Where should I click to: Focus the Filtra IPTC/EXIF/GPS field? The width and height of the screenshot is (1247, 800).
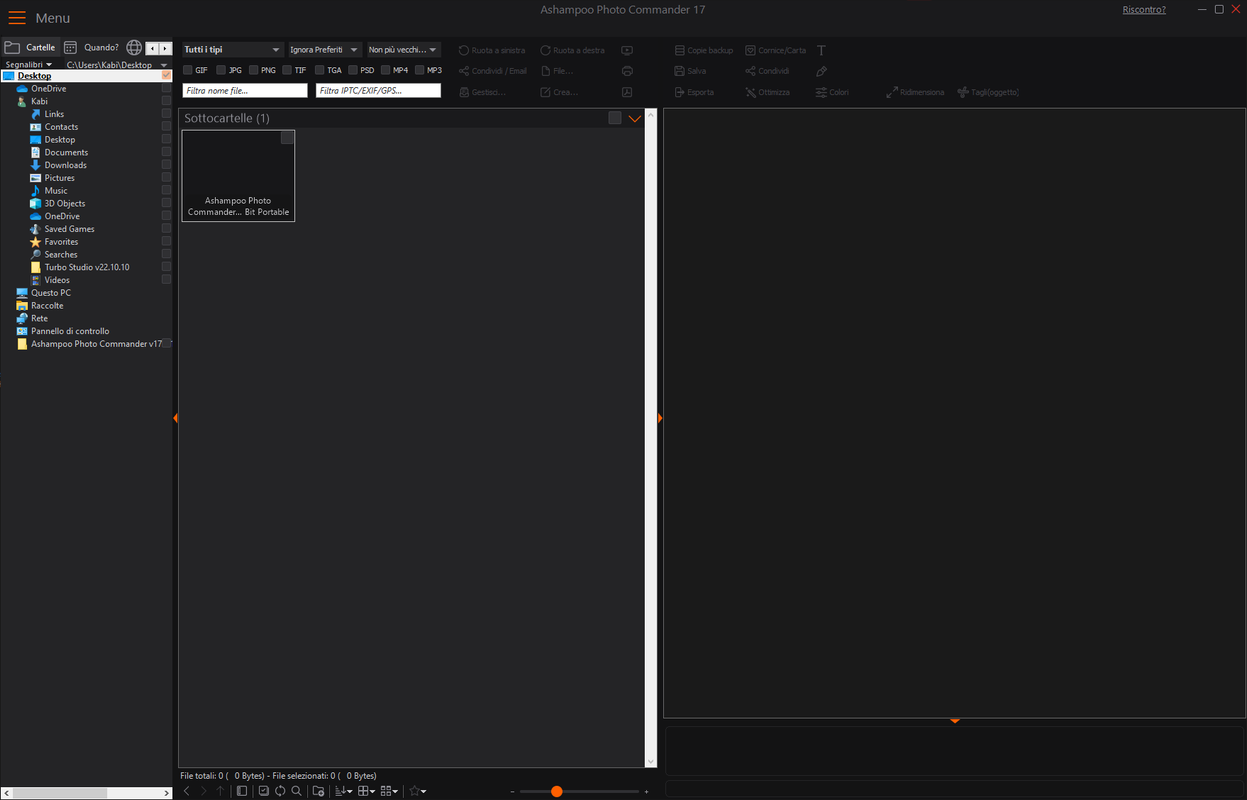378,90
